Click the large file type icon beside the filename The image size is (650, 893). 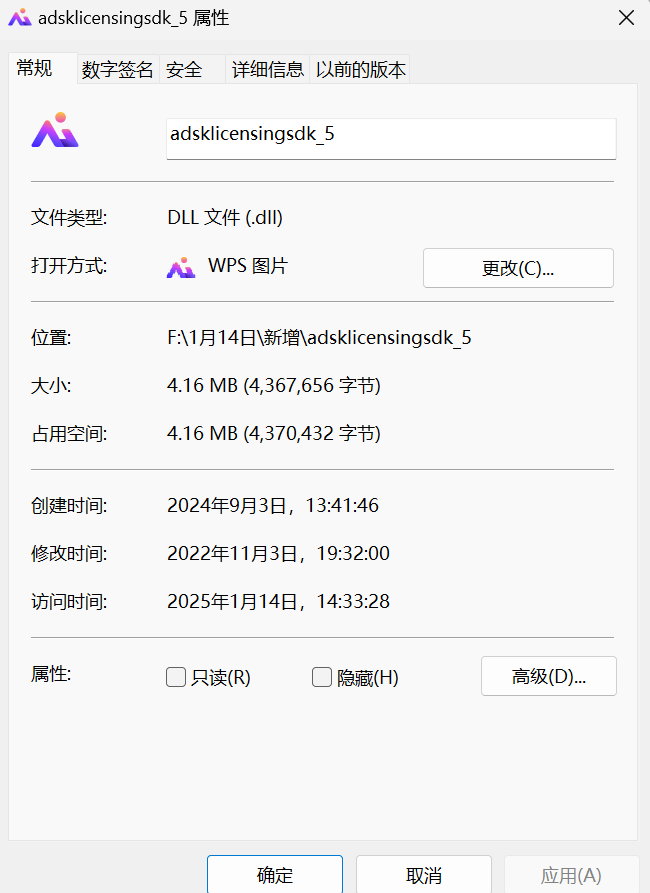54,131
